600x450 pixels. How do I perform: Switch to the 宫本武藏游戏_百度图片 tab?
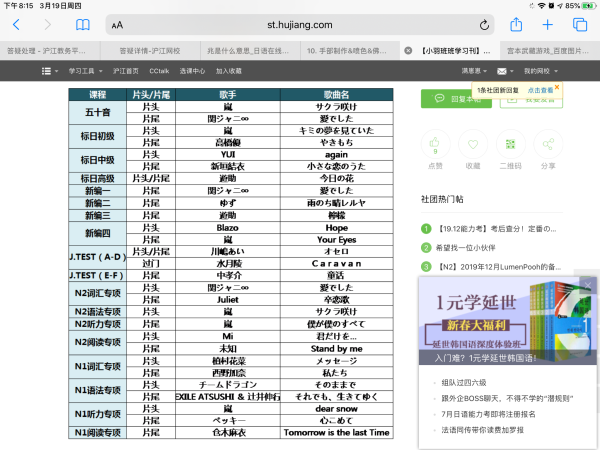pyautogui.click(x=550, y=51)
